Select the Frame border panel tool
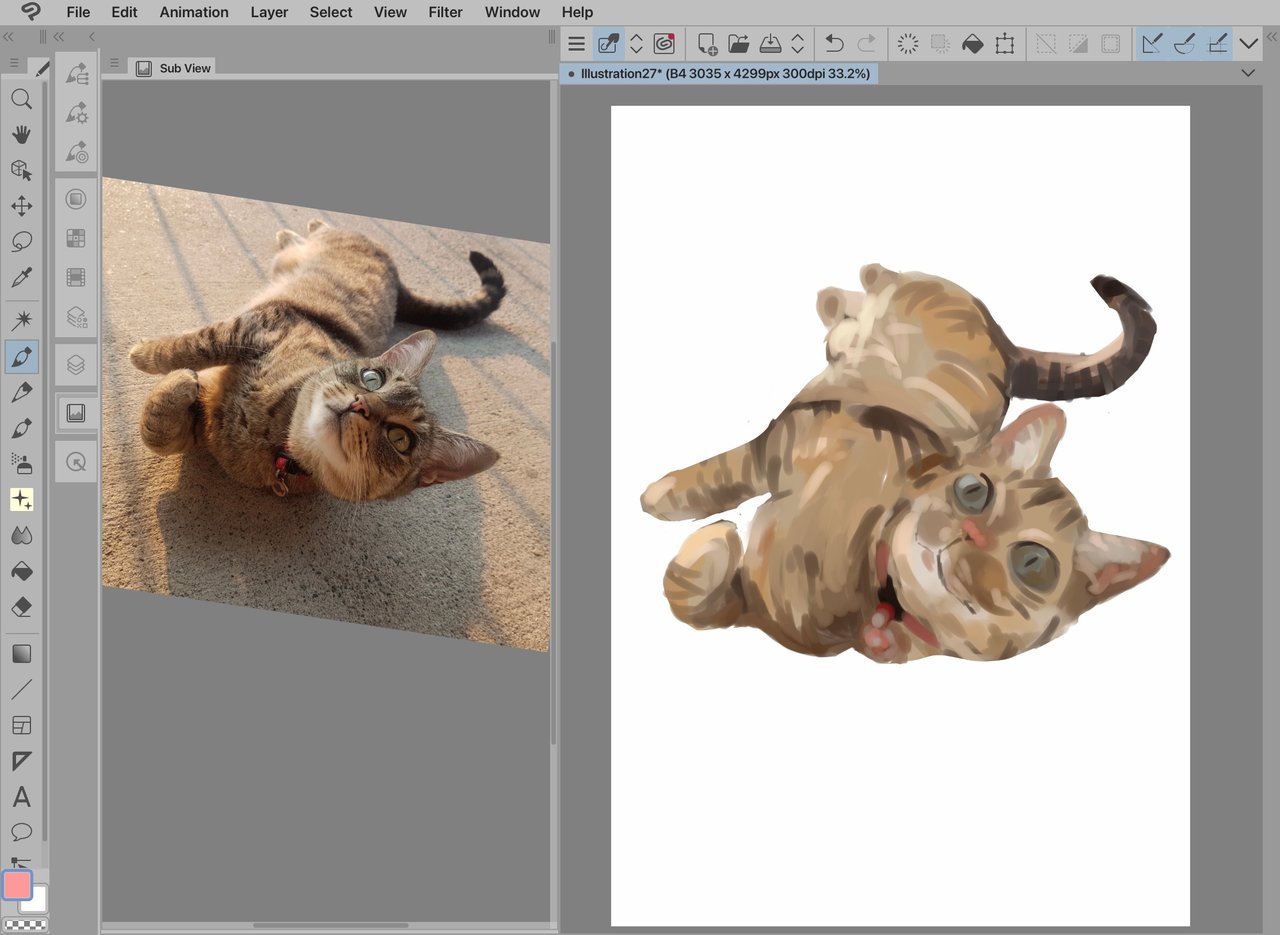 point(21,725)
